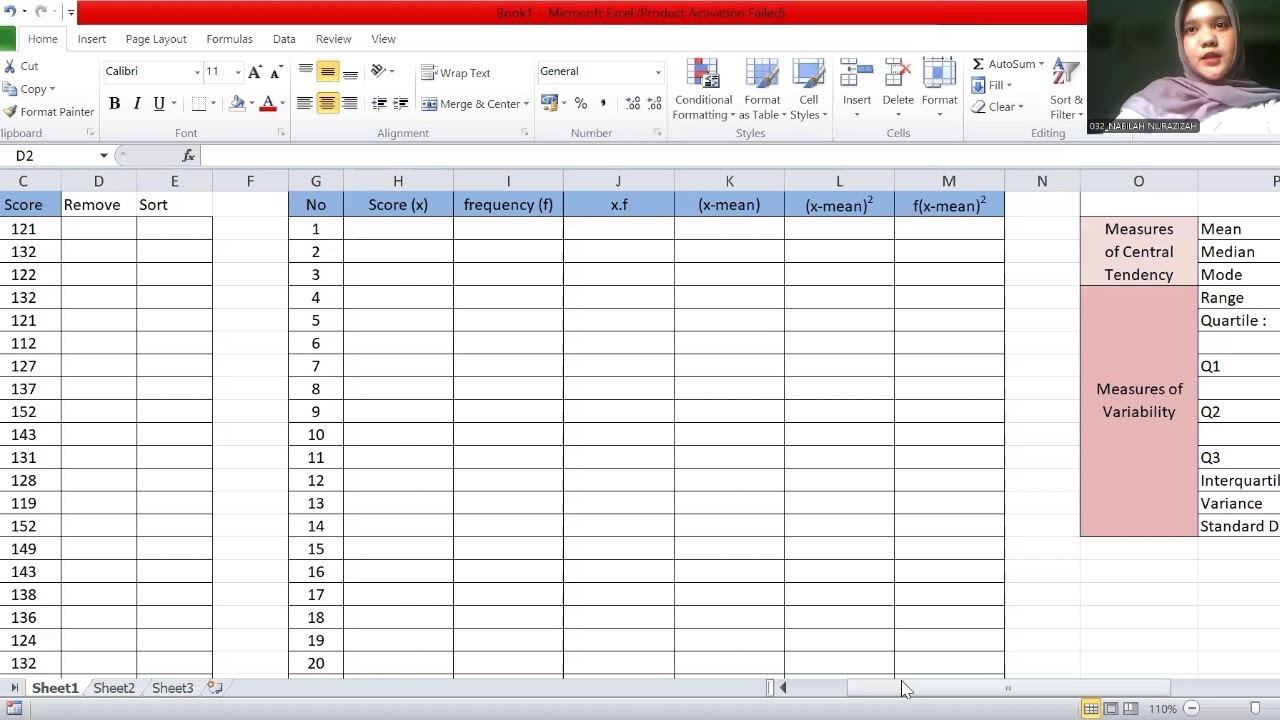Screen dimensions: 1280x720
Task: Click the Name Box showing D2
Action: pos(53,156)
